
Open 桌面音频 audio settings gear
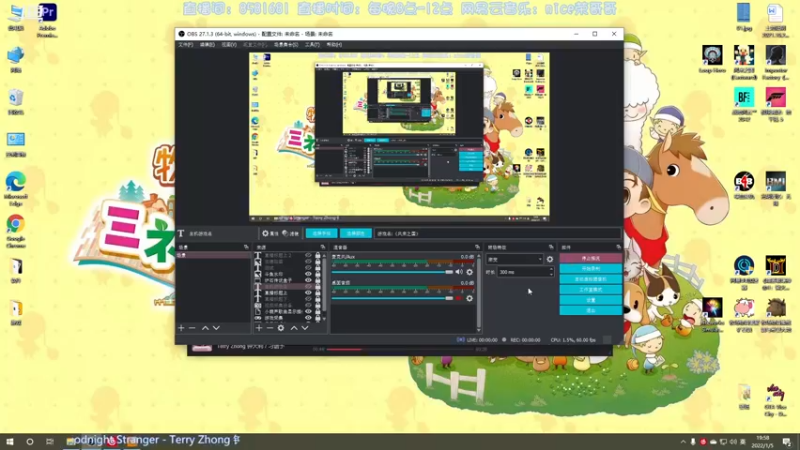(x=469, y=298)
